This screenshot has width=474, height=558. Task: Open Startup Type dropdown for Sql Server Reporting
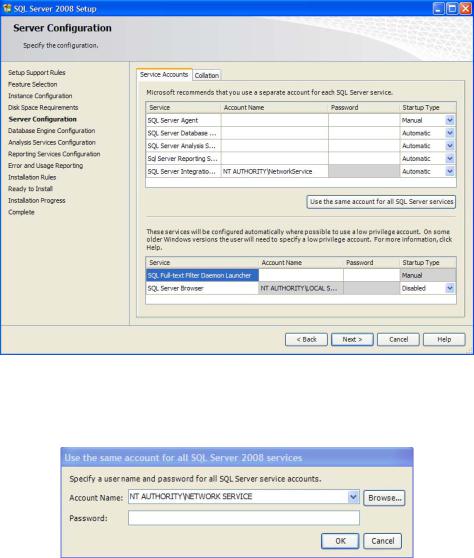(x=450, y=159)
